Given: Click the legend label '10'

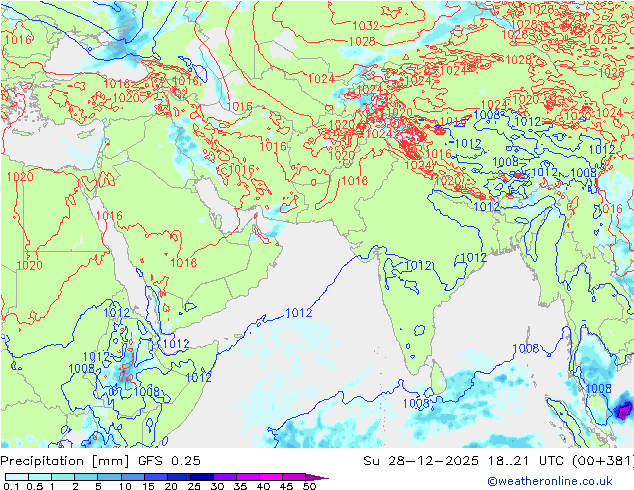Looking at the screenshot, I should [125, 486].
